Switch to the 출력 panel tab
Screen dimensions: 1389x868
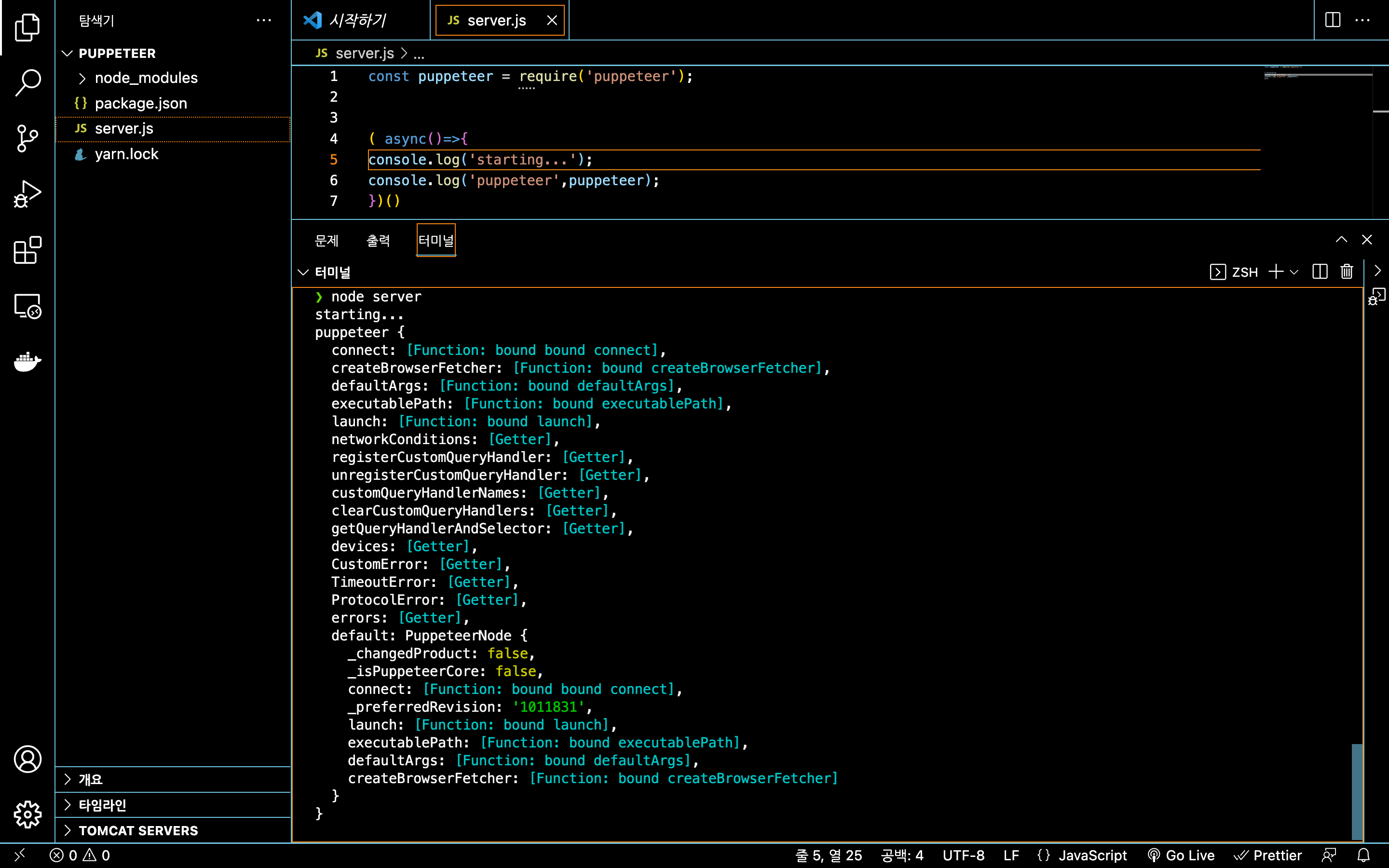point(378,241)
